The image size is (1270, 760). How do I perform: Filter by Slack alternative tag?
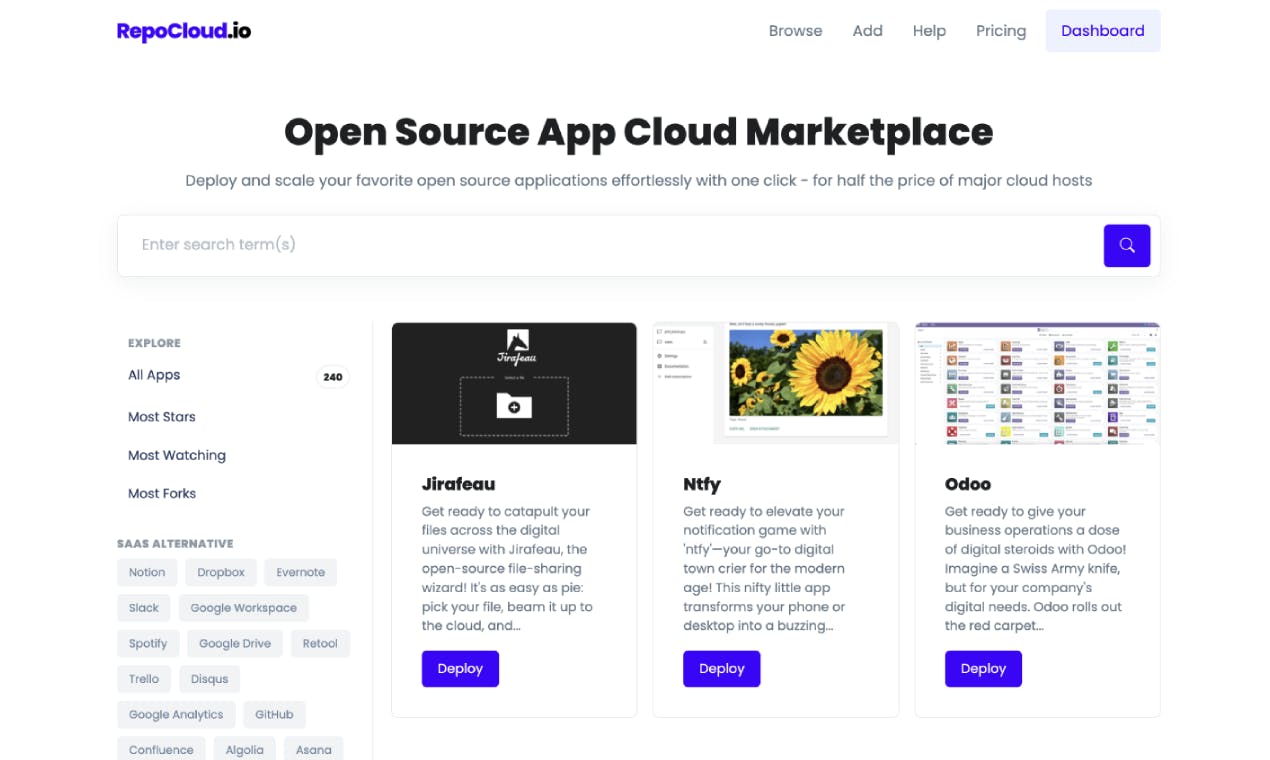pos(144,608)
